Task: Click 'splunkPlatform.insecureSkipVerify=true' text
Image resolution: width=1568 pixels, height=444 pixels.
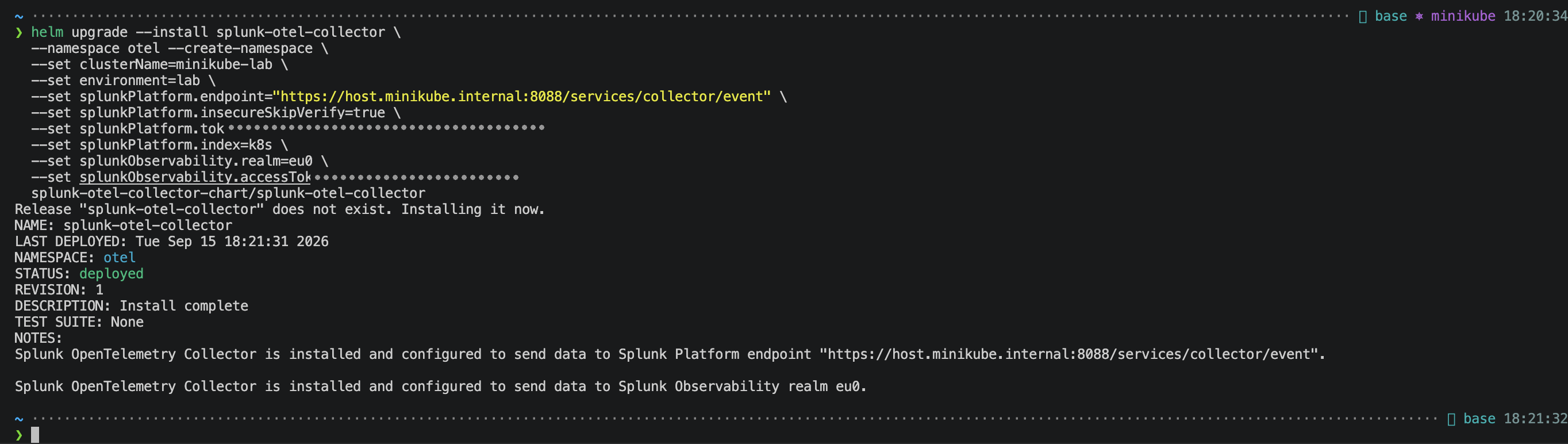Action: coord(232,113)
